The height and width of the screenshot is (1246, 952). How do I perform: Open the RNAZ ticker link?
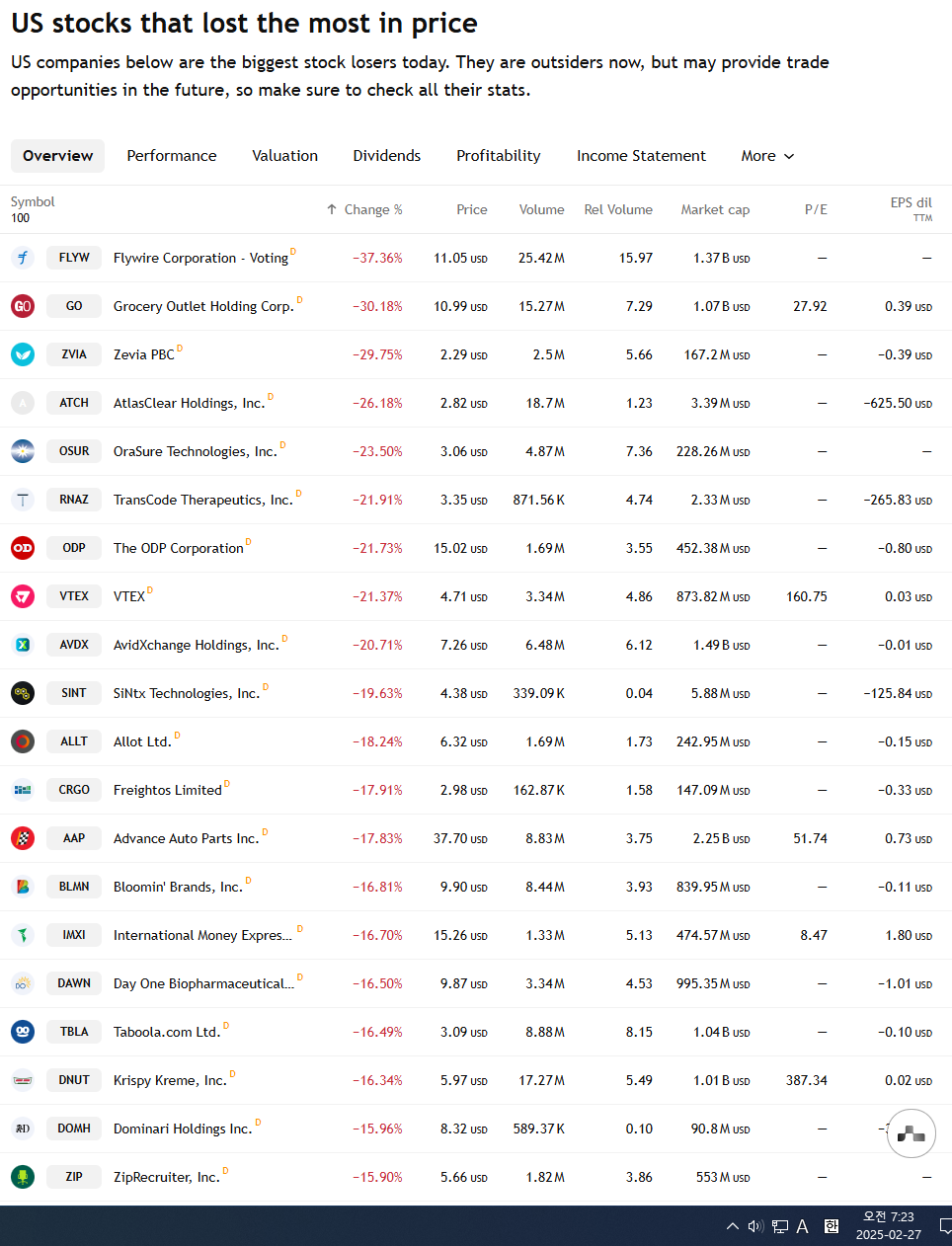click(x=74, y=500)
